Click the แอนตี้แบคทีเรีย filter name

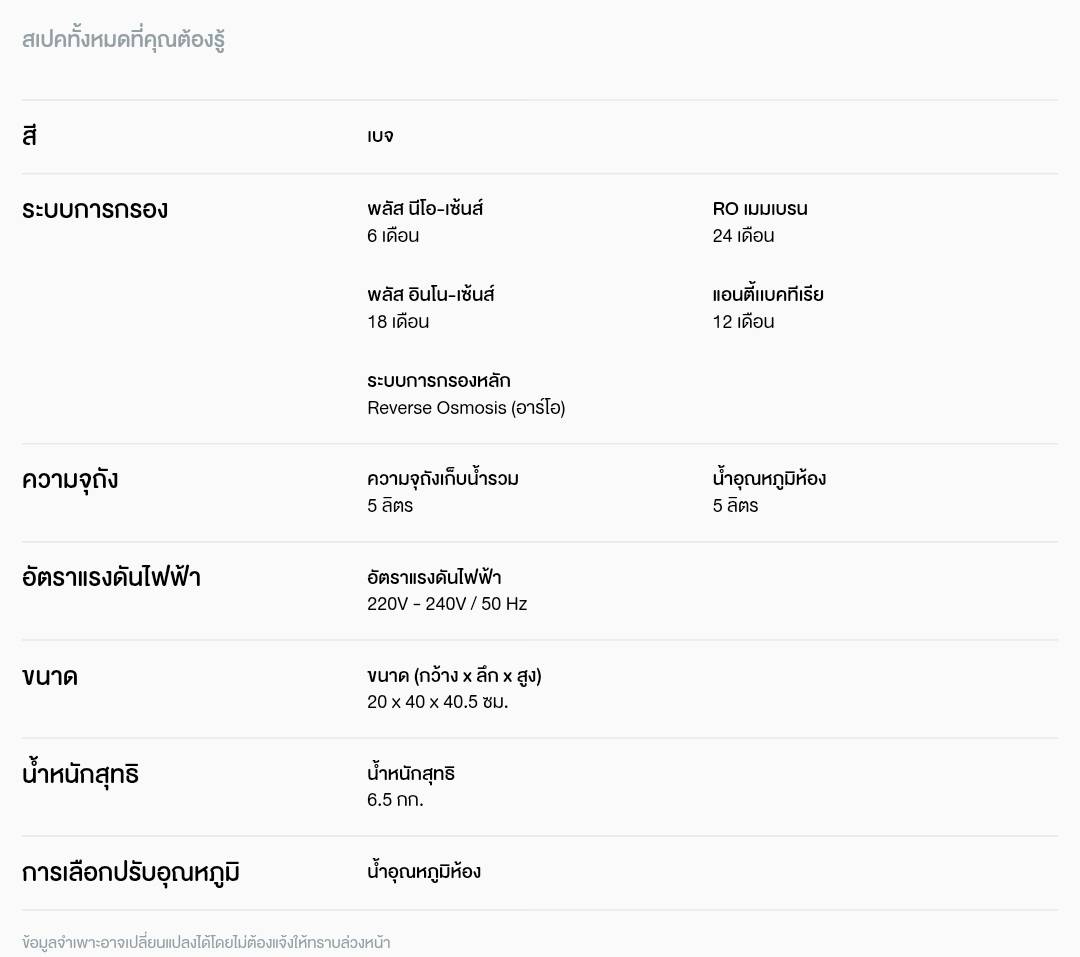point(768,295)
